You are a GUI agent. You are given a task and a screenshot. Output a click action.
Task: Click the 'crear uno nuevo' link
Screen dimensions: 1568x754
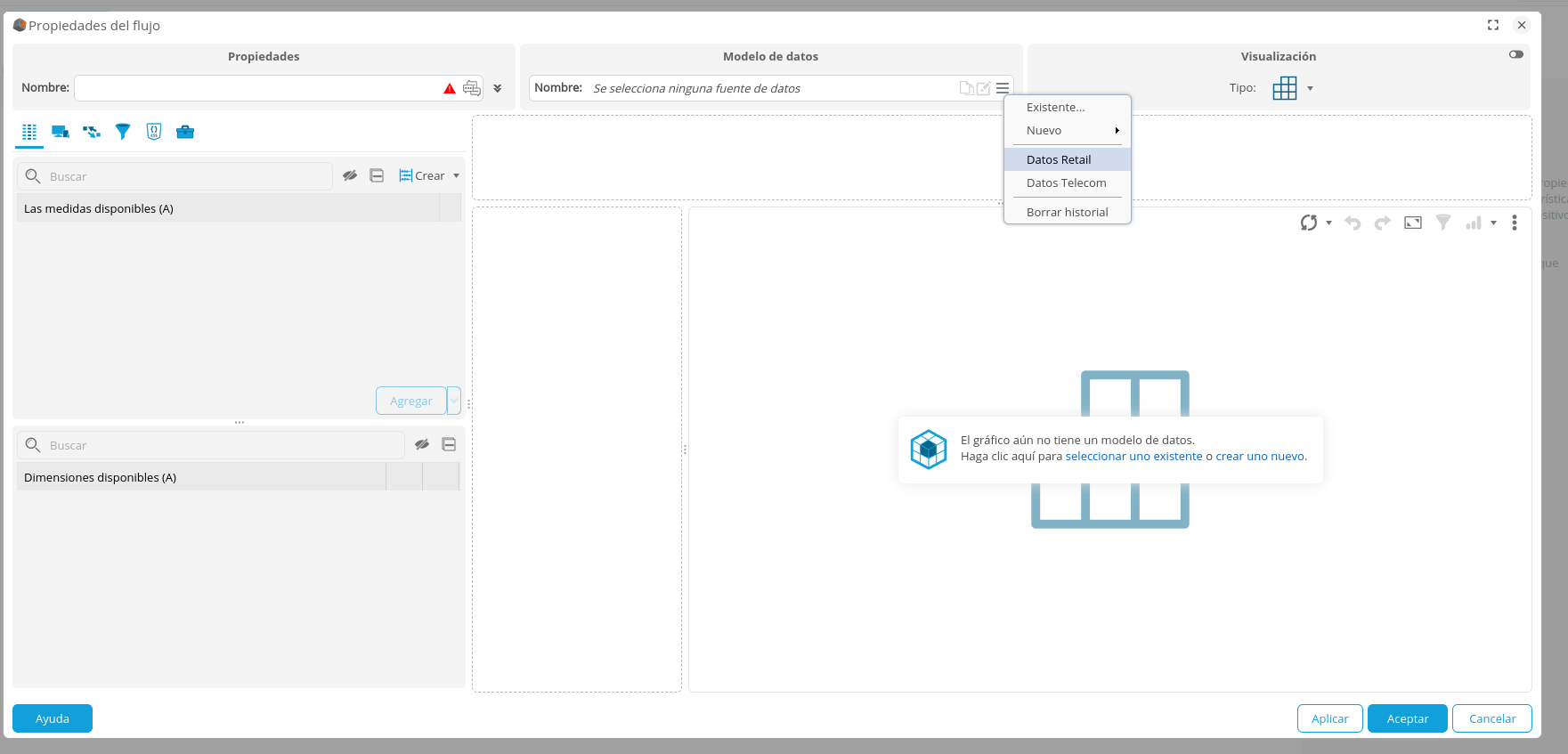click(x=1260, y=457)
